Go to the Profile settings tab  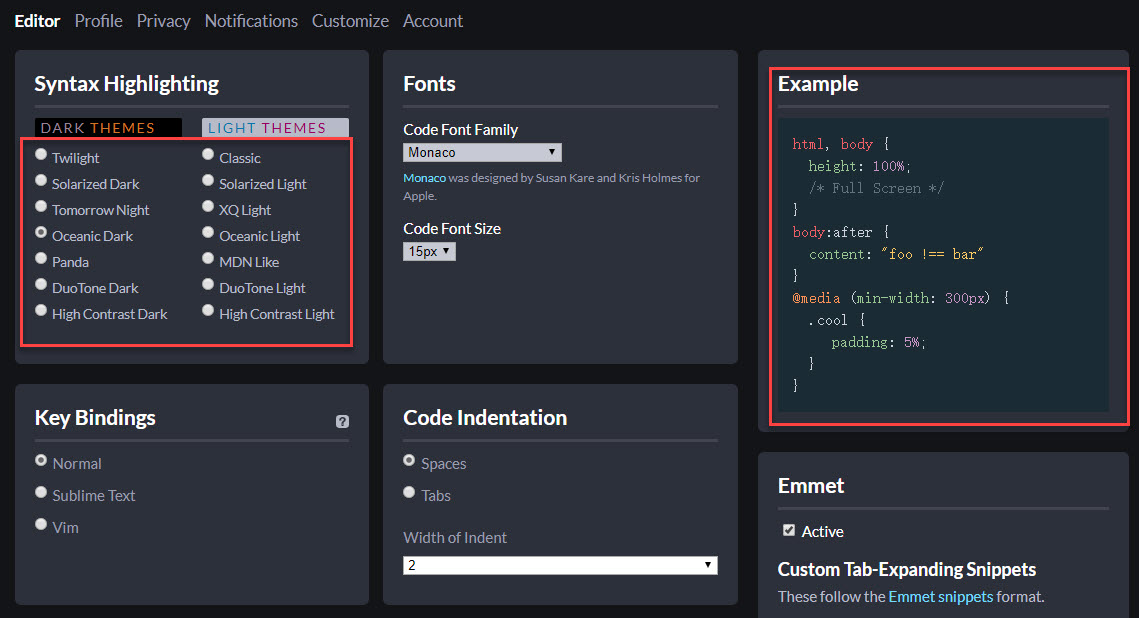pos(98,21)
